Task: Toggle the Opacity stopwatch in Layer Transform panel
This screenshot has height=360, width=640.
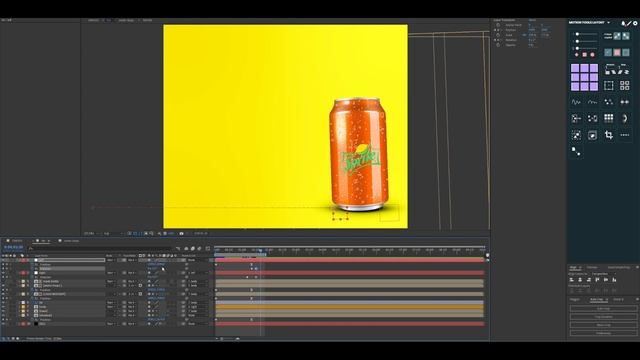Action: (x=498, y=45)
